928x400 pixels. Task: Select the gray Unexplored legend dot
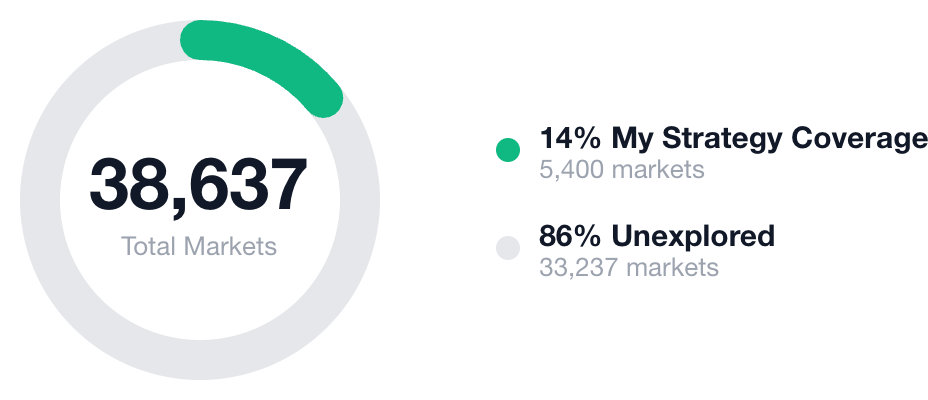pyautogui.click(x=508, y=247)
